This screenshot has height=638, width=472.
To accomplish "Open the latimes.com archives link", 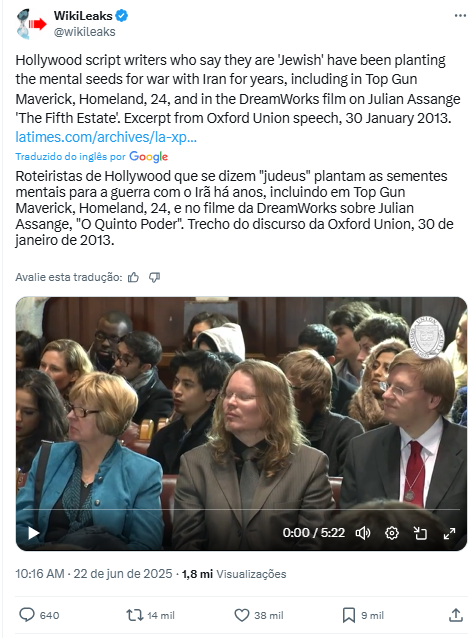I will point(106,137).
